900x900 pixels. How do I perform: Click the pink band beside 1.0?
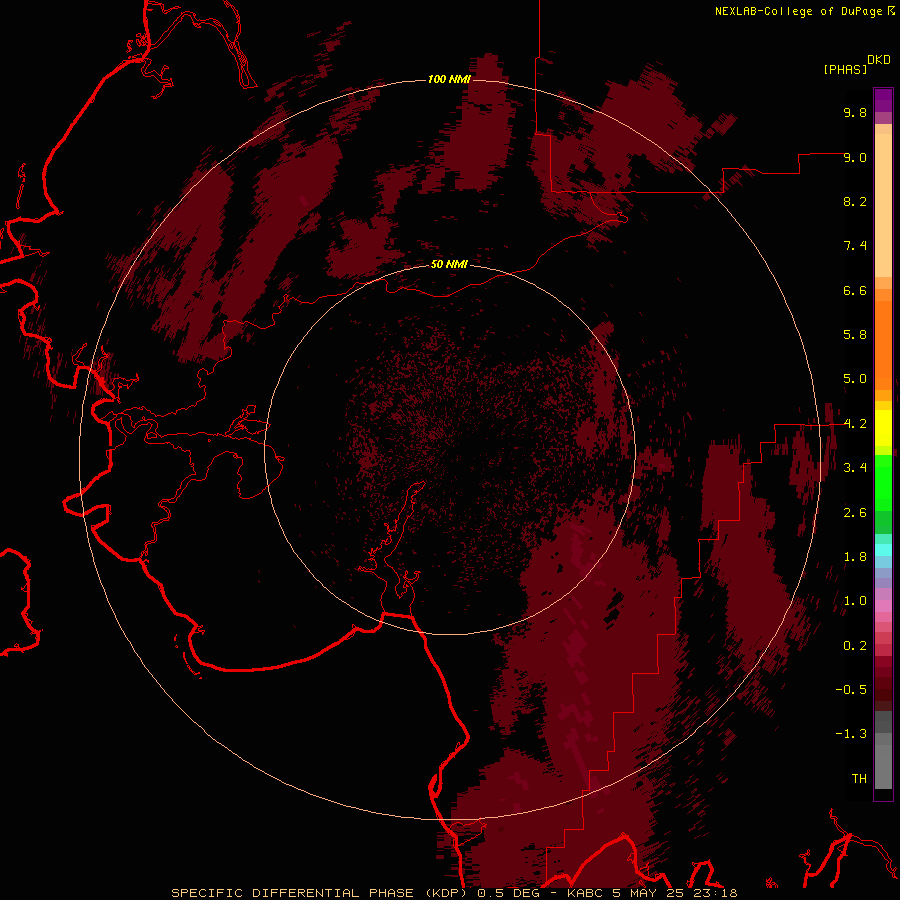pyautogui.click(x=883, y=606)
